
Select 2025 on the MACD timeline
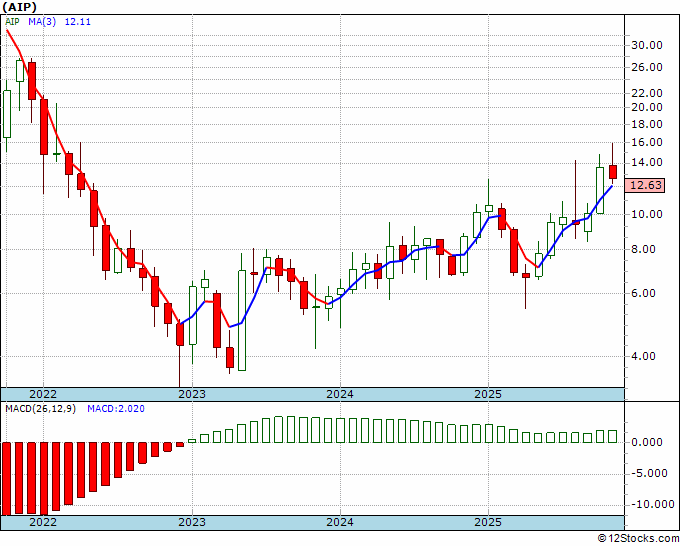pyautogui.click(x=488, y=522)
